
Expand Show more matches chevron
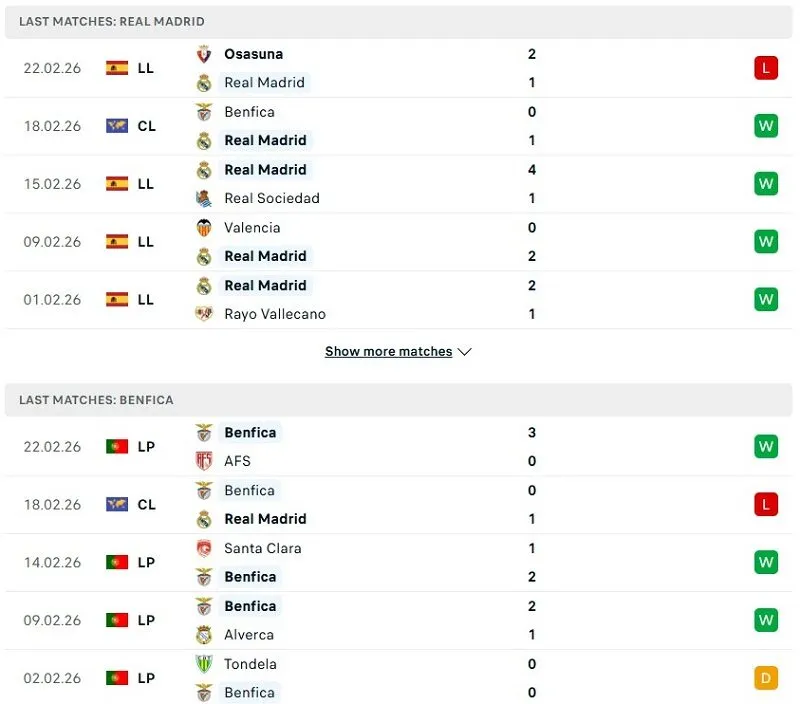[464, 352]
